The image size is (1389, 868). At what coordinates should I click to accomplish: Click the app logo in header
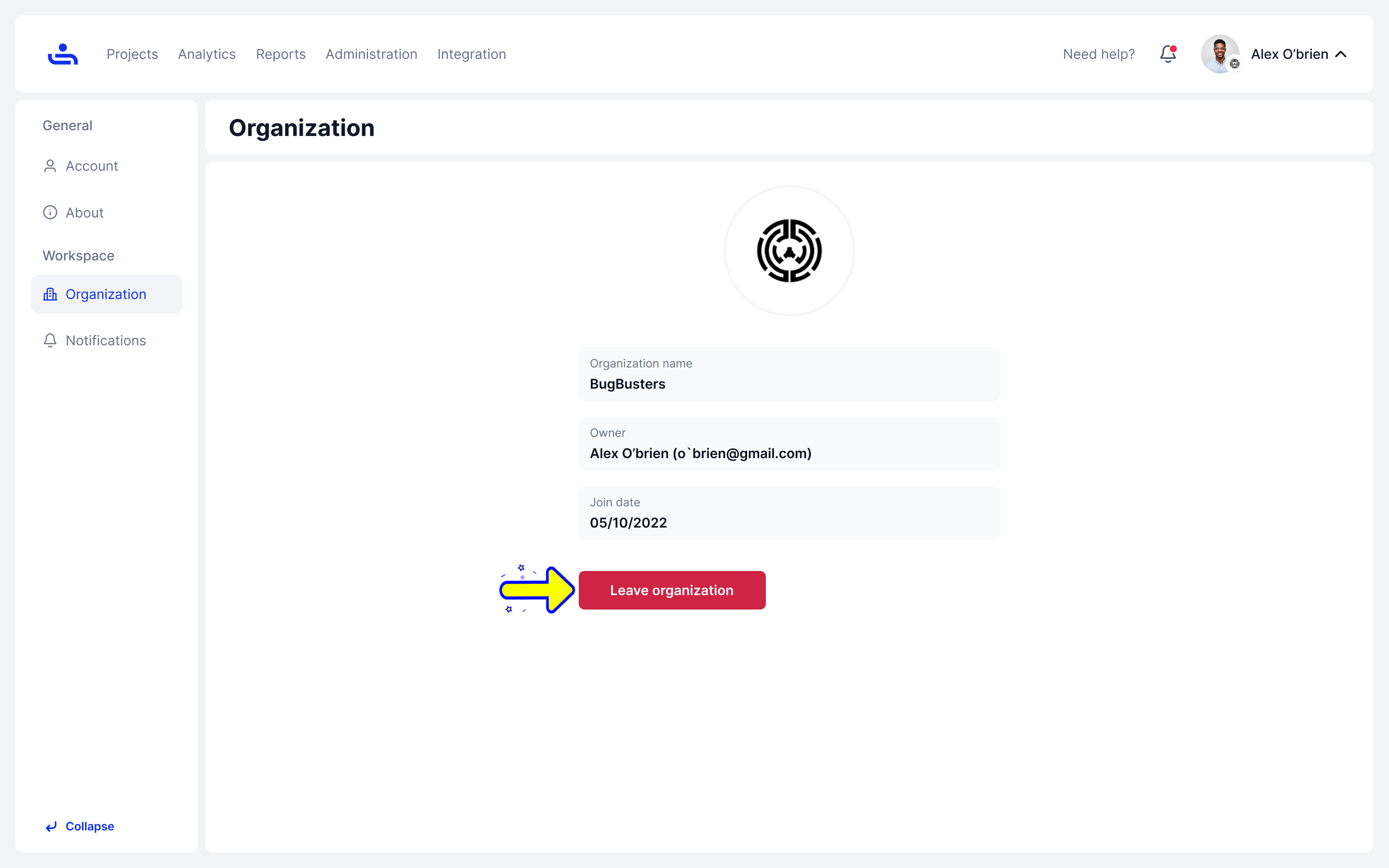[63, 54]
